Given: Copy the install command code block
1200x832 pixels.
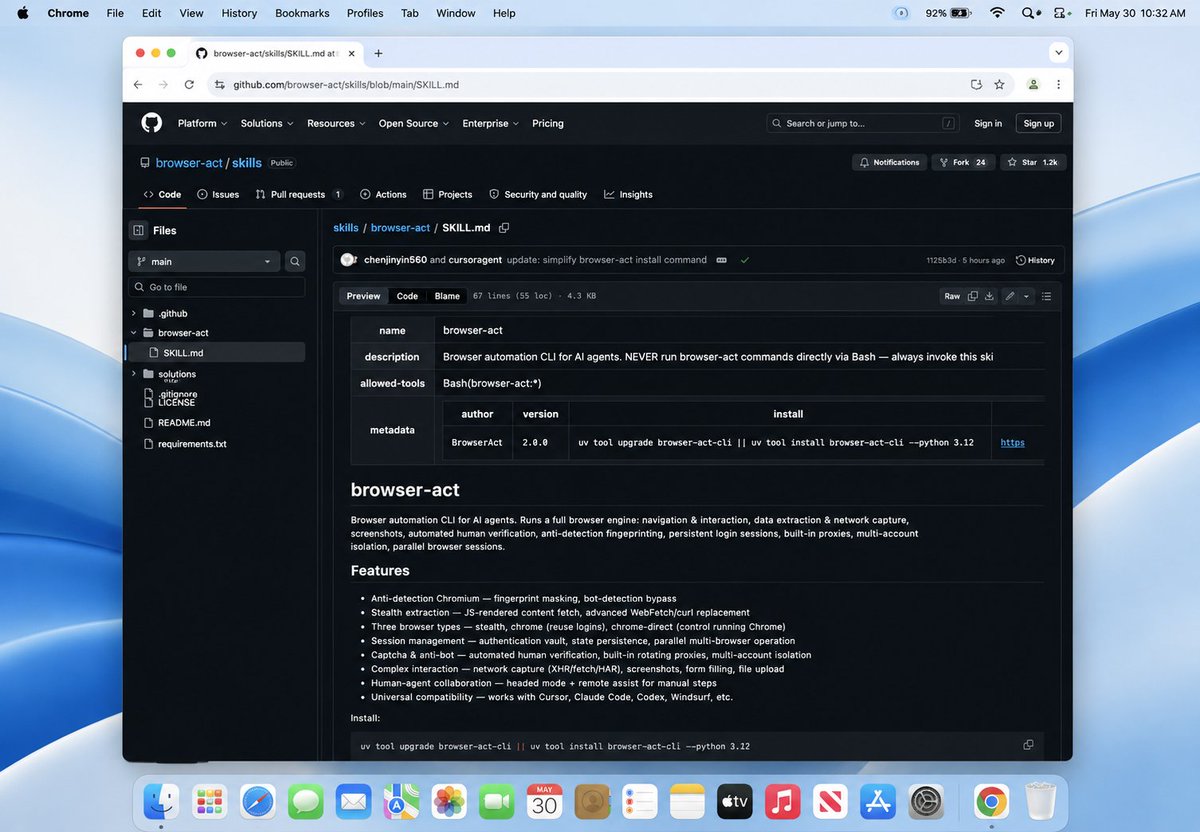Looking at the screenshot, I should click(1028, 745).
